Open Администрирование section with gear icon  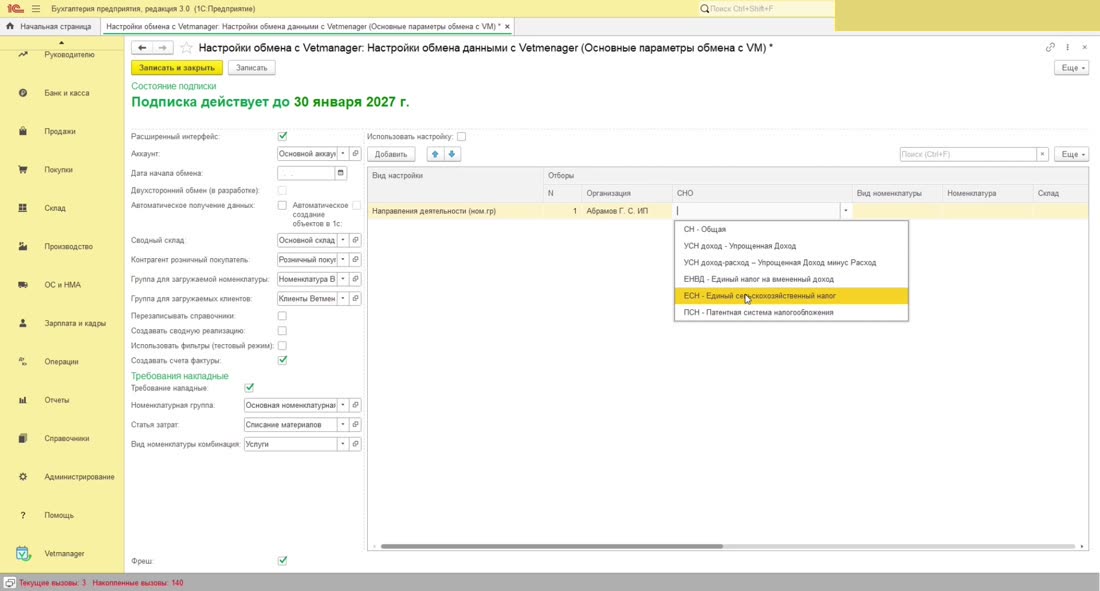[62, 477]
